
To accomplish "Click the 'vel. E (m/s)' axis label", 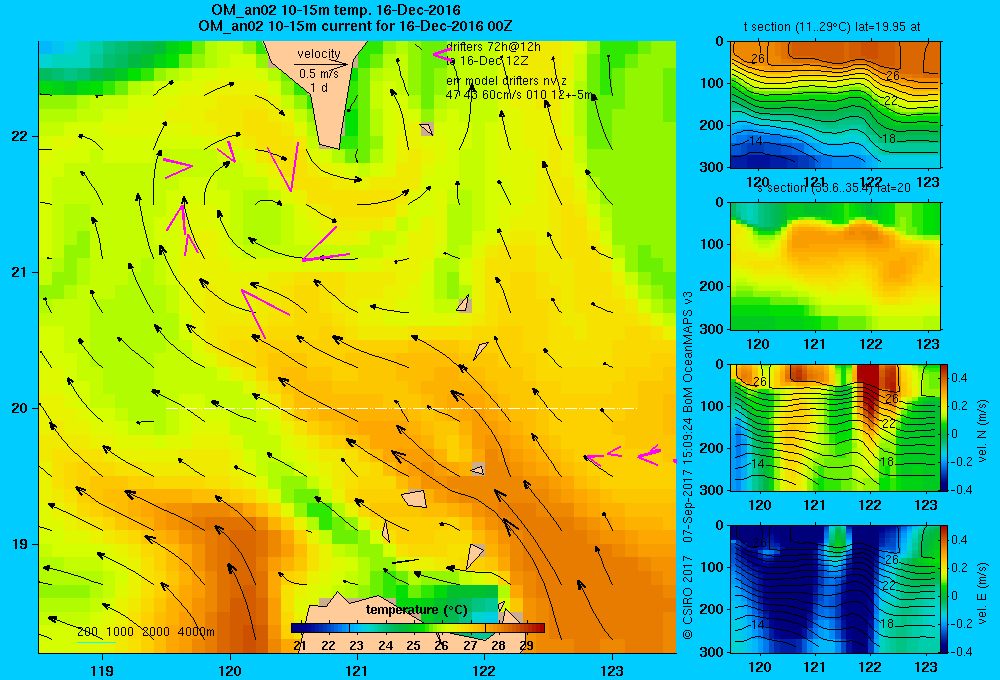I will 983,592.
